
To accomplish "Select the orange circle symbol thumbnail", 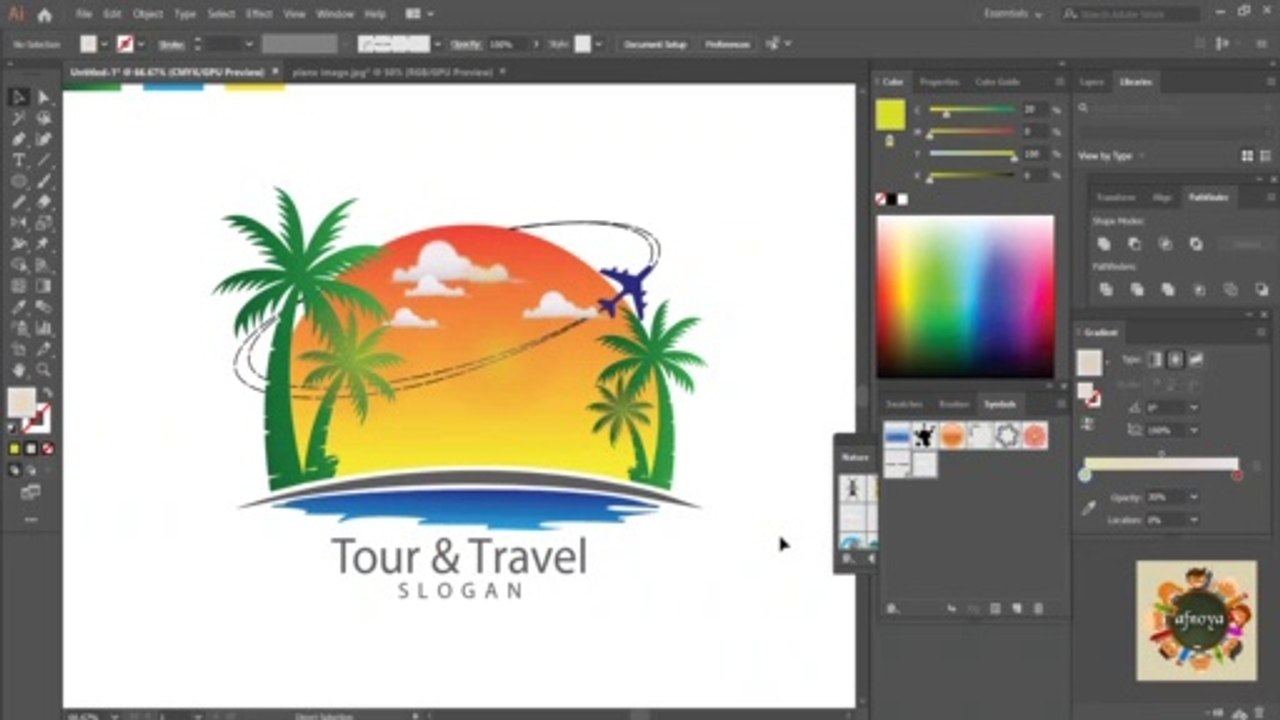I will 953,435.
